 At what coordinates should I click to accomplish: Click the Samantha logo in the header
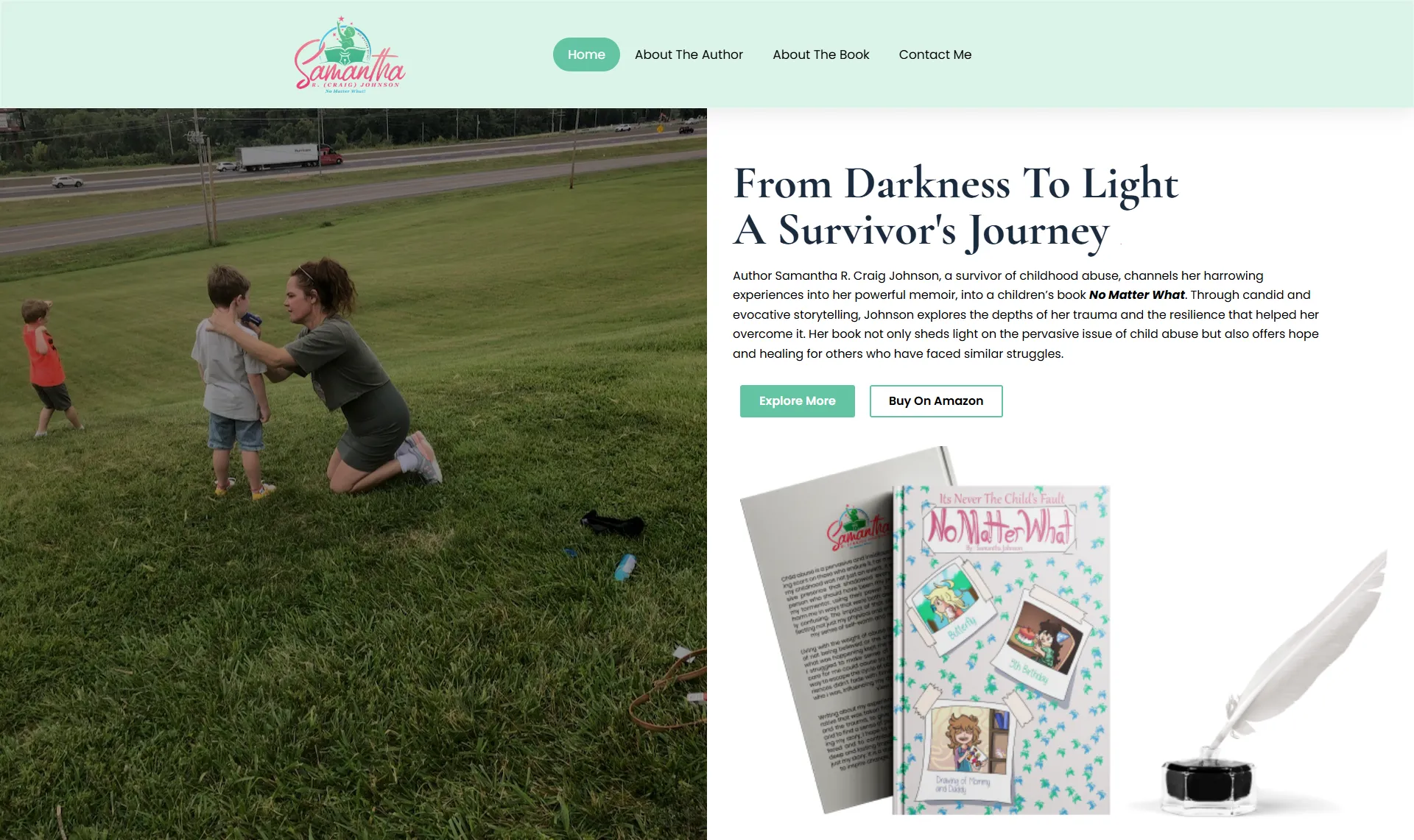coord(350,54)
